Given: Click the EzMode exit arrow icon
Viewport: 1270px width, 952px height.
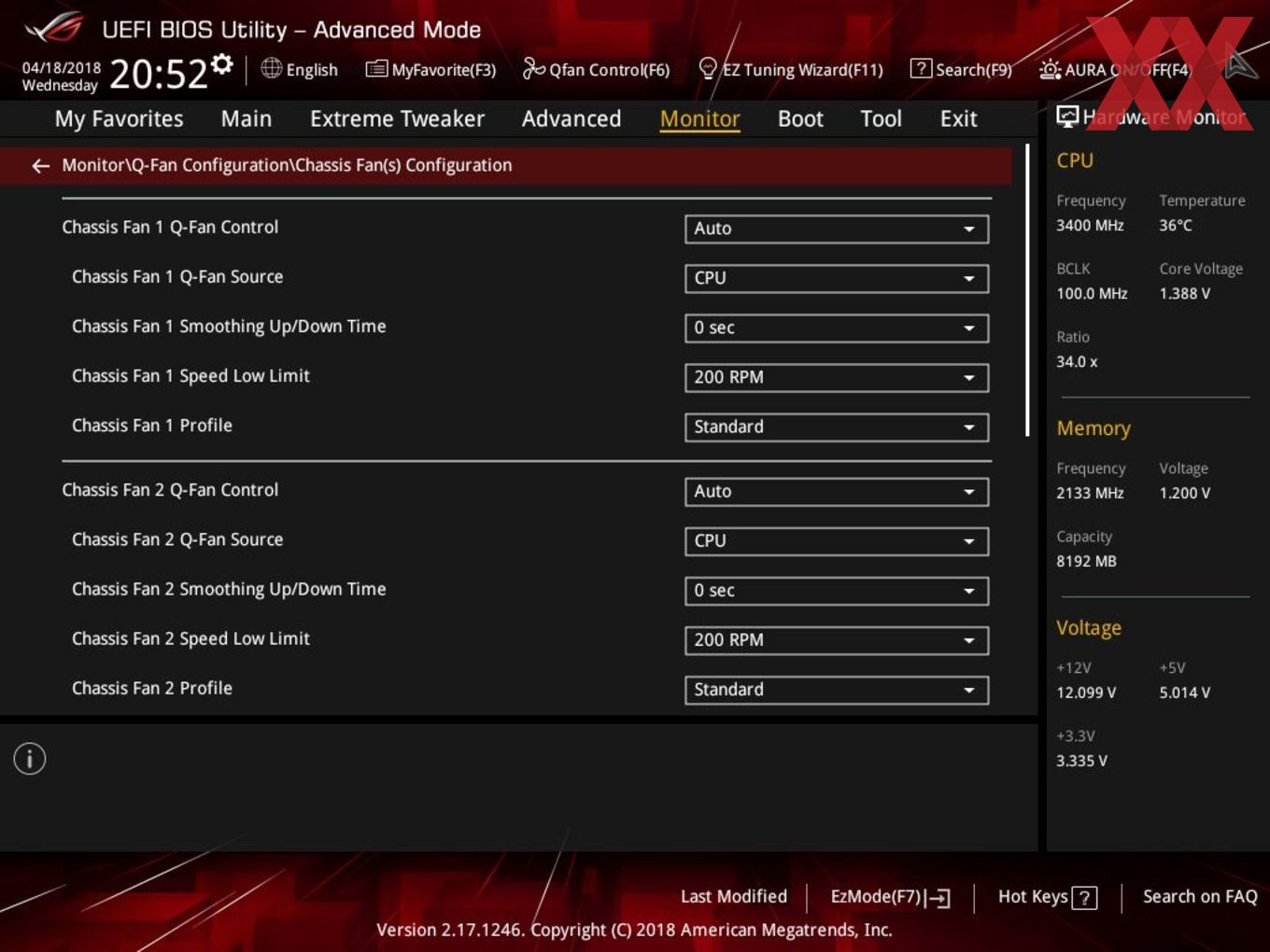Looking at the screenshot, I should pos(938,898).
